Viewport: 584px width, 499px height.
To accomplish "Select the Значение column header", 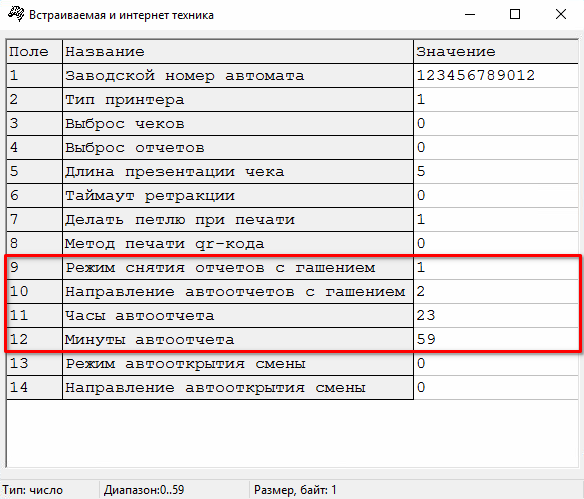I will click(x=496, y=51).
